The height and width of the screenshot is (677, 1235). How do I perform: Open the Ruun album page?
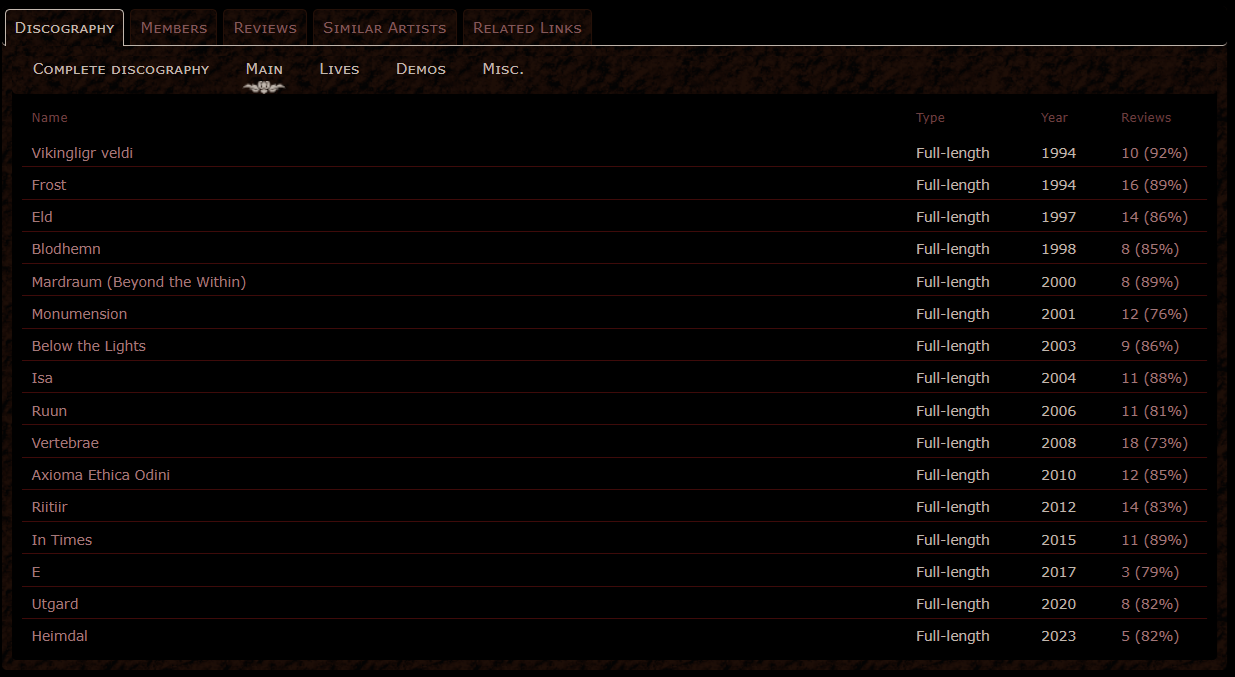(x=50, y=411)
